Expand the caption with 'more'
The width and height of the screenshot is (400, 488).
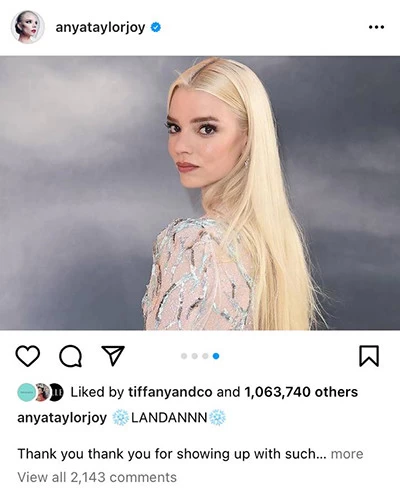tap(347, 454)
